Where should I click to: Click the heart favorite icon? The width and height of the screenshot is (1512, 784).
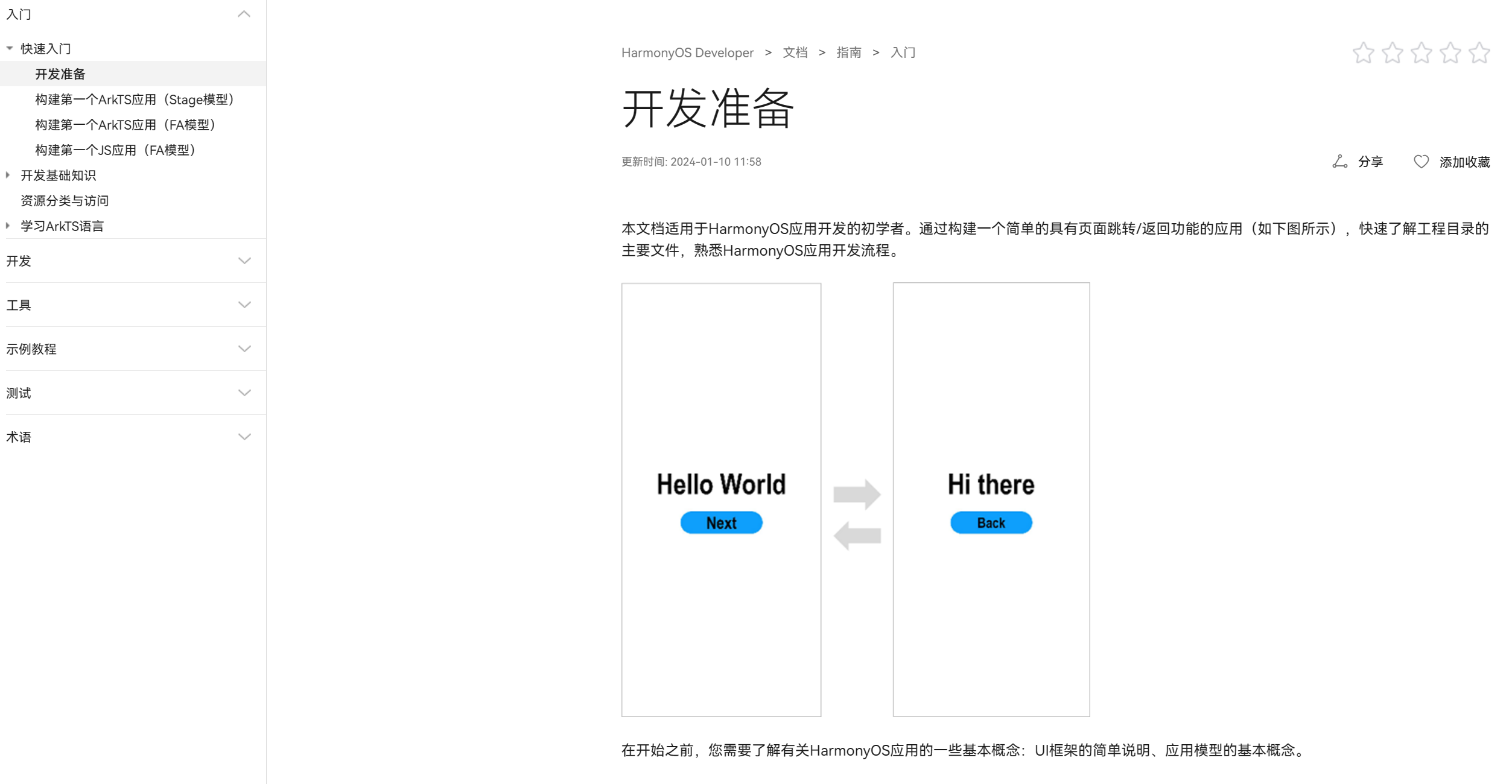1421,162
